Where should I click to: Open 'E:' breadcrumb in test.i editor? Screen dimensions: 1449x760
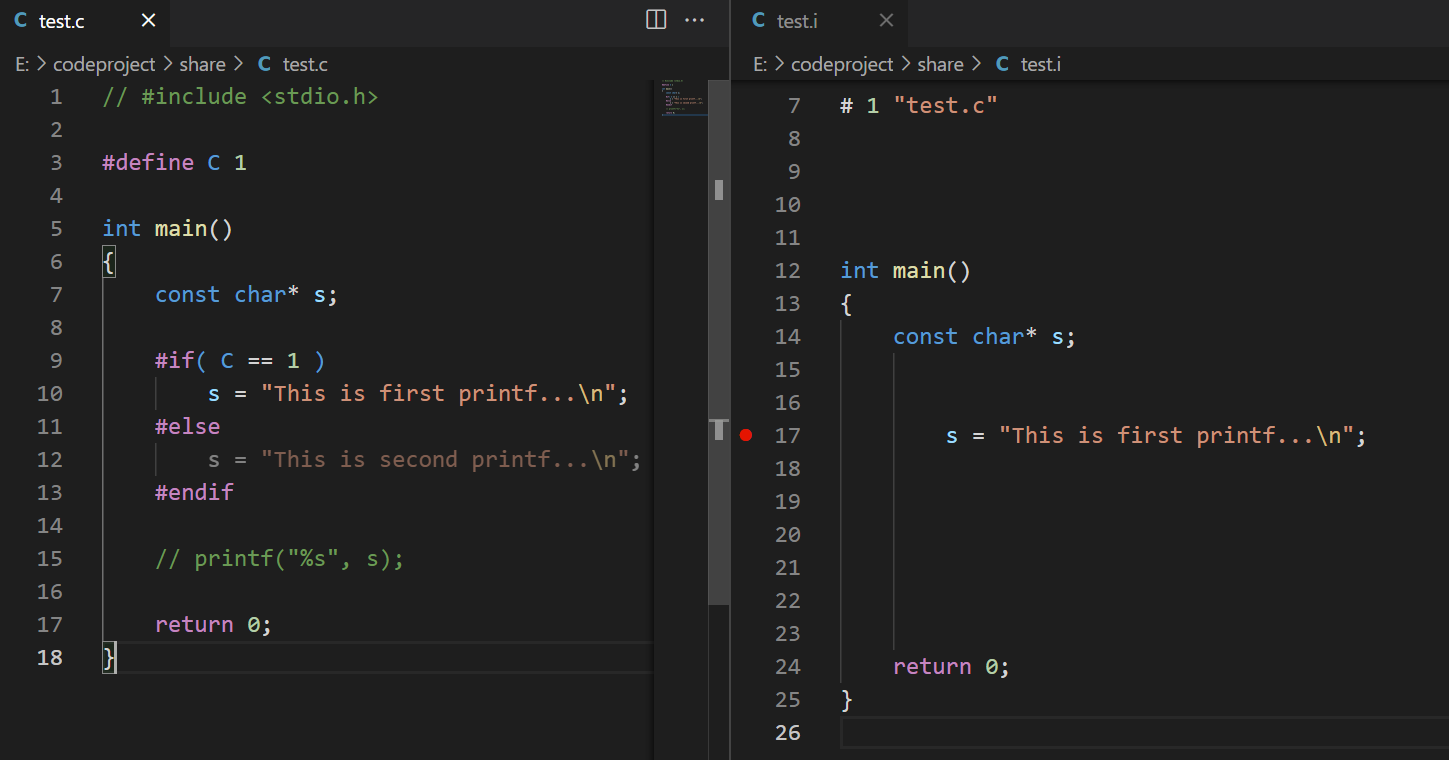(760, 64)
